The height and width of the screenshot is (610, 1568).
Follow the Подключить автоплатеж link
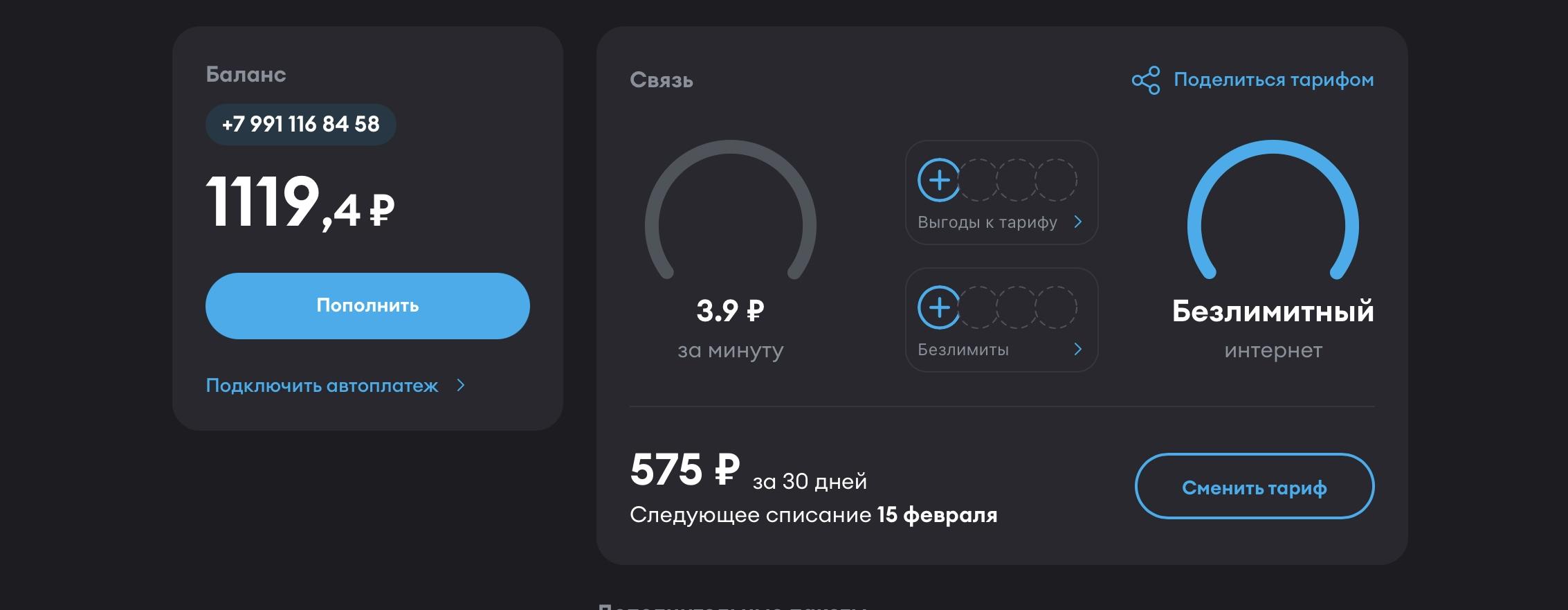tap(322, 386)
